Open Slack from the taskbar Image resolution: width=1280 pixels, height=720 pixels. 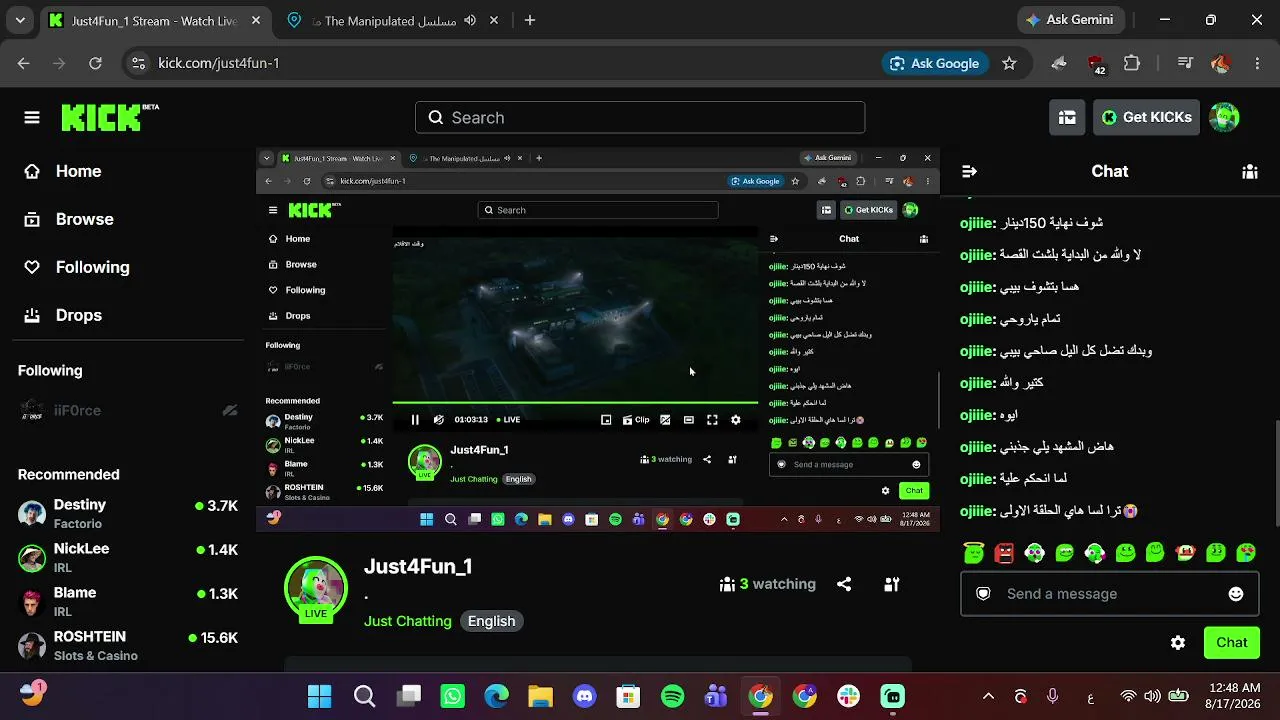848,696
